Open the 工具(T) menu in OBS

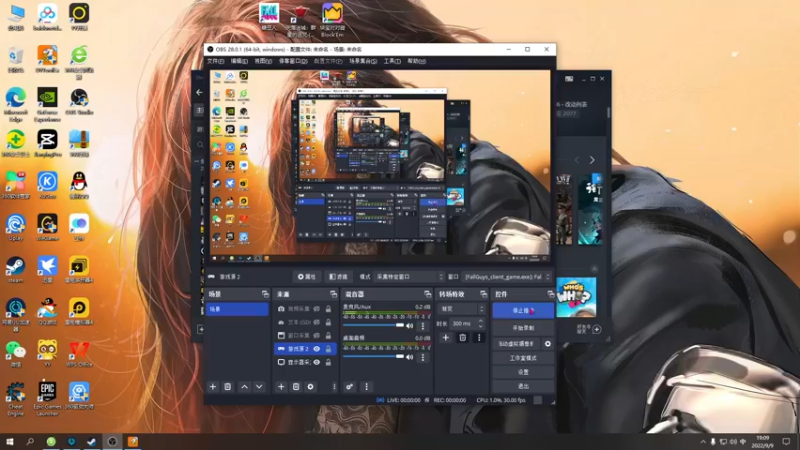[x=392, y=61]
